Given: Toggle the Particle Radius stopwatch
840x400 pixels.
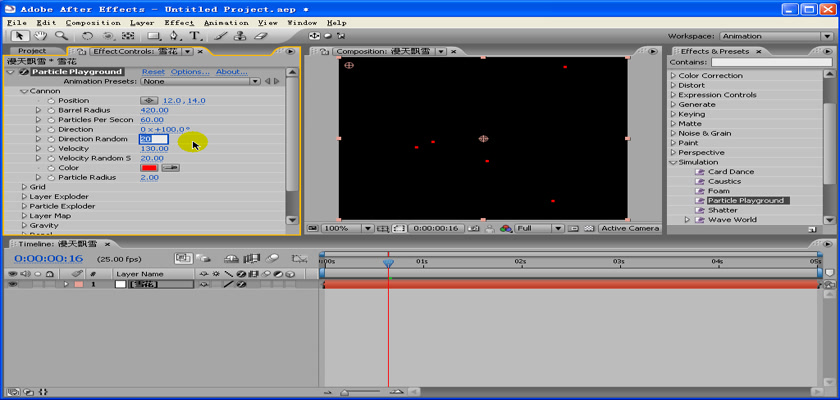Looking at the screenshot, I should (x=51, y=177).
